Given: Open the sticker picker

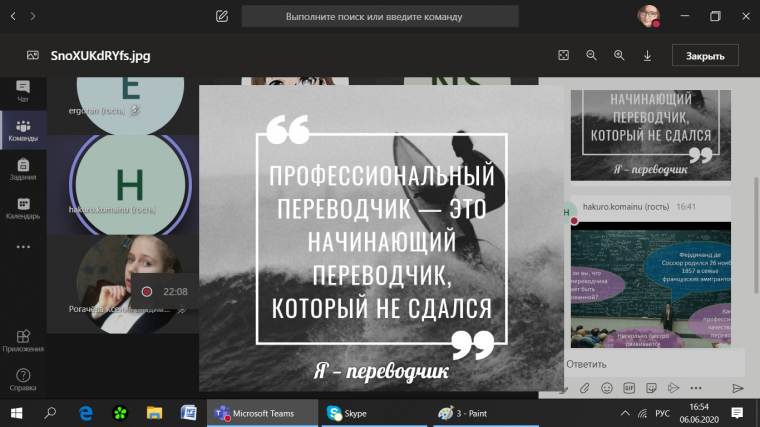Looking at the screenshot, I should [x=651, y=388].
